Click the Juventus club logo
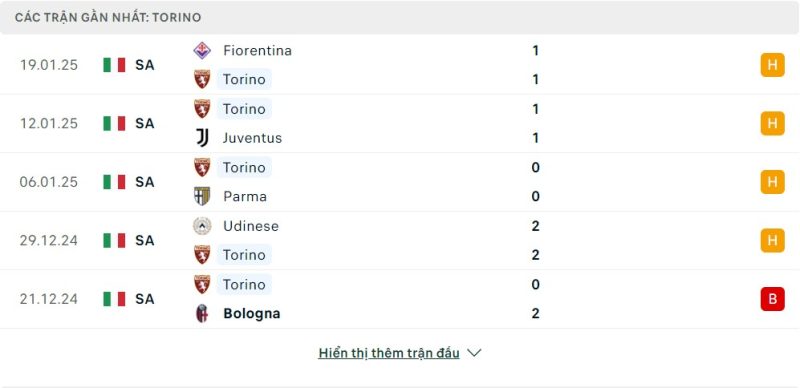This screenshot has height=388, width=800. coord(202,138)
